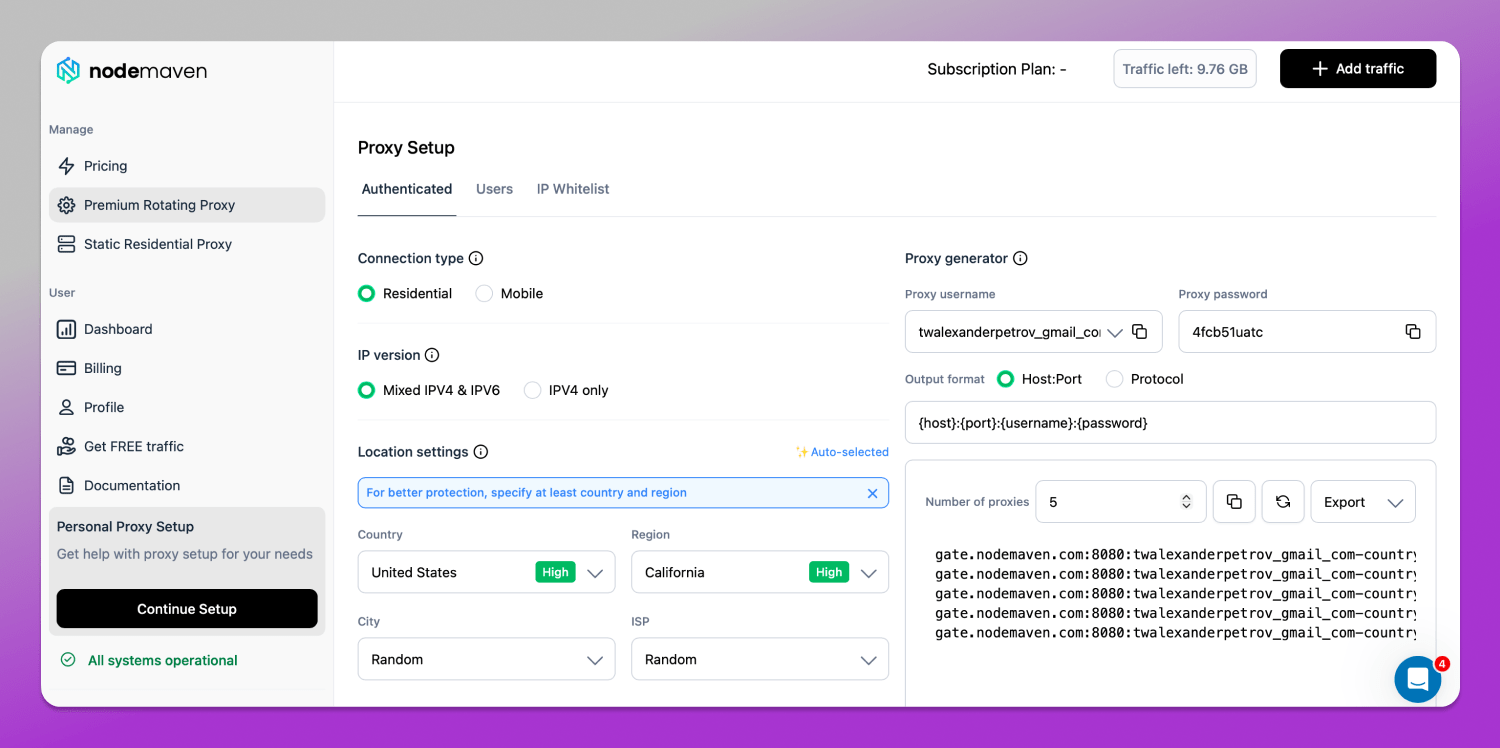Expand the proxy username dropdown arrow
The height and width of the screenshot is (748, 1500).
point(1115,333)
